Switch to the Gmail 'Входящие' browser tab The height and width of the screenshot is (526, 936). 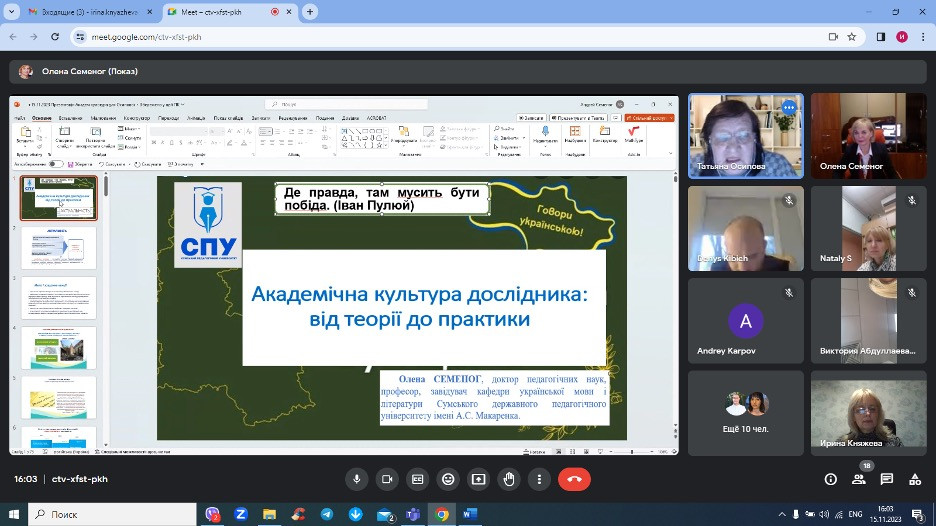(x=84, y=11)
